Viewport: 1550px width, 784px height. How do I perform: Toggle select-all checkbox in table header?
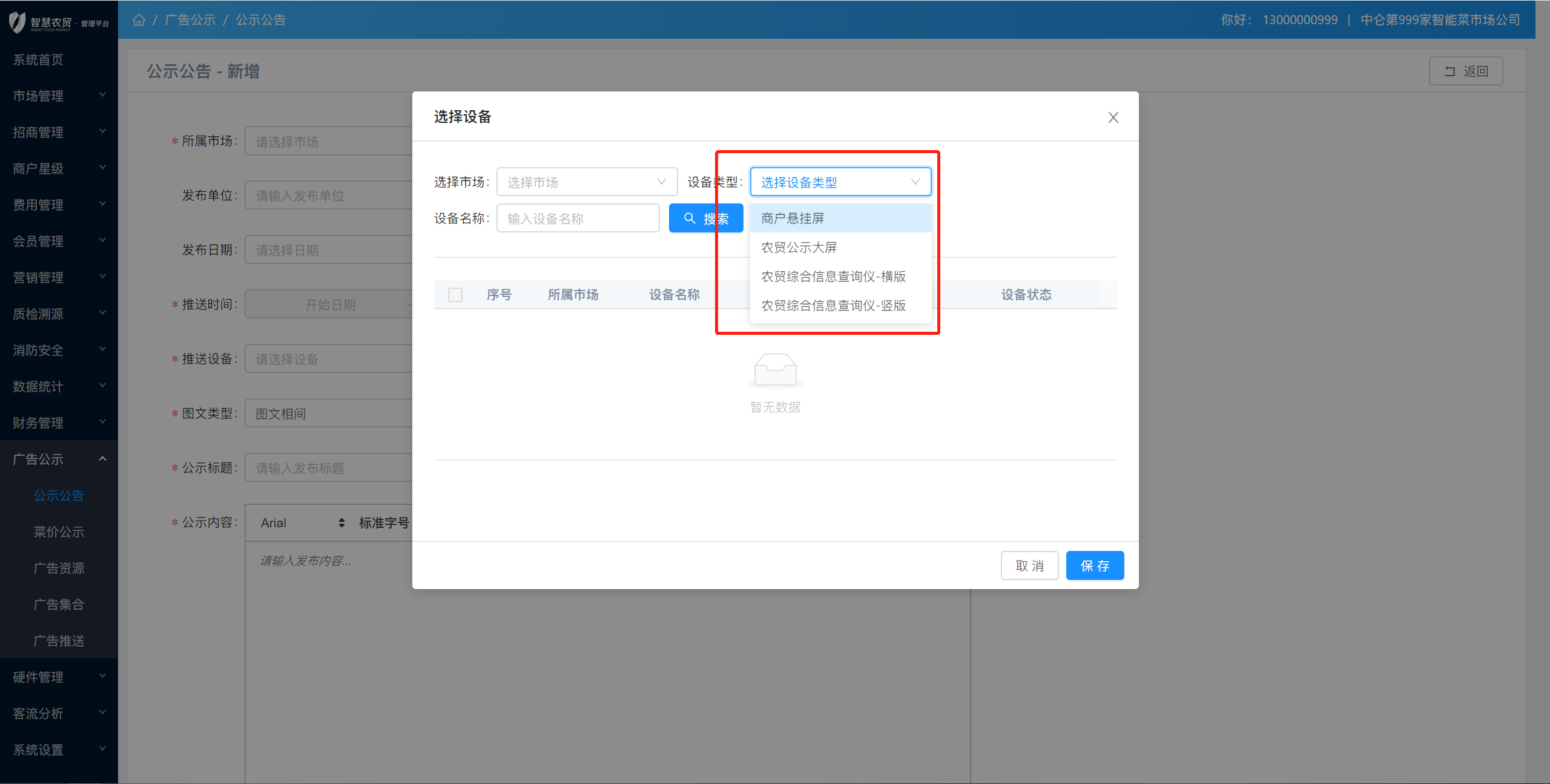455,295
